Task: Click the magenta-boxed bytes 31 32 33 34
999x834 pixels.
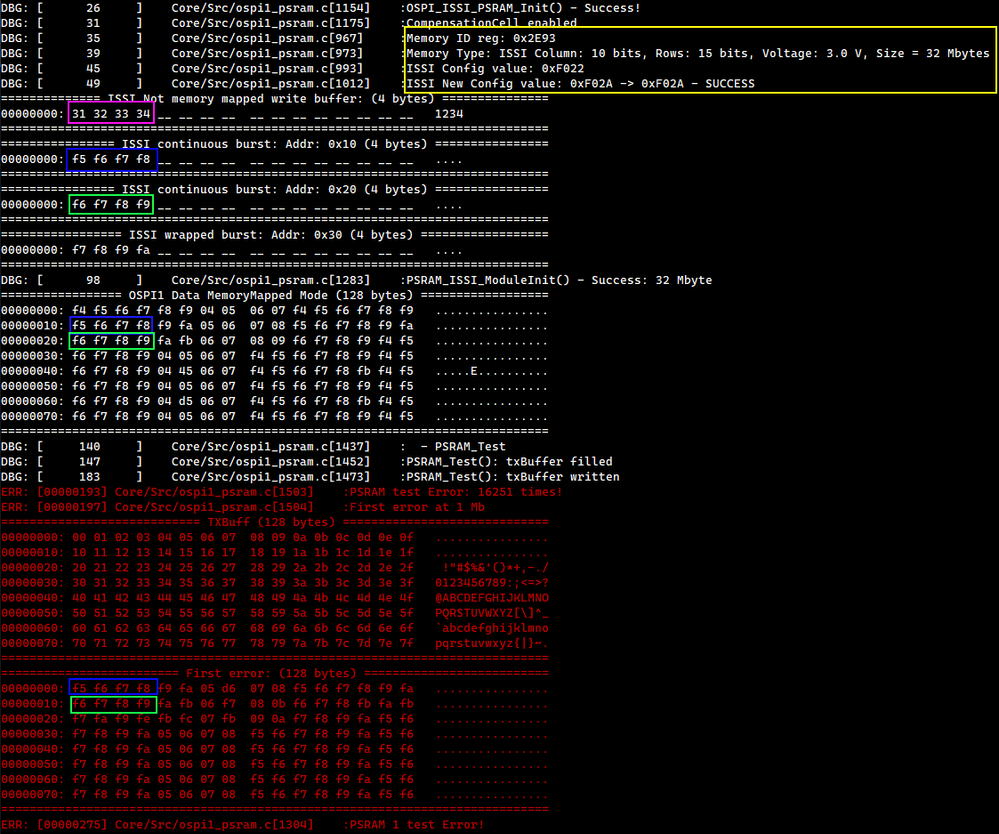Action: 111,113
